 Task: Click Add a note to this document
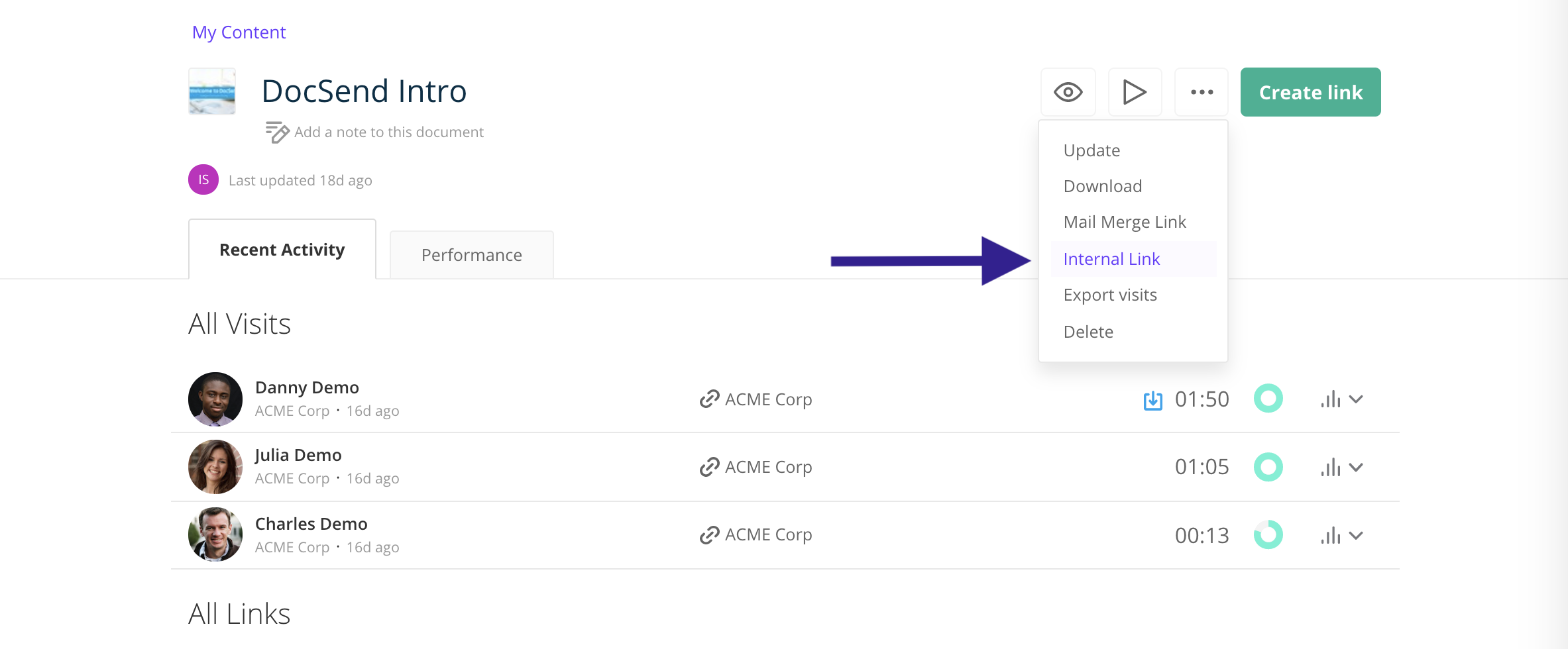click(x=389, y=132)
